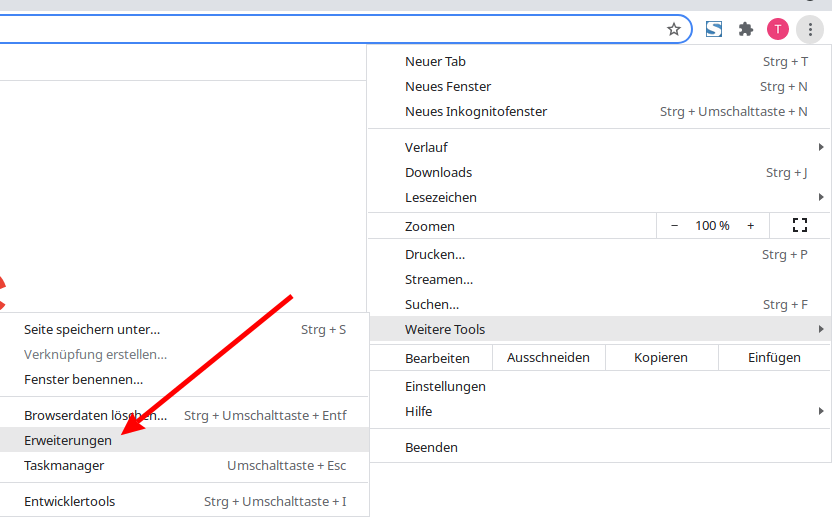Click the Kopieren button
Screen dimensions: 832x518
[x=660, y=357]
